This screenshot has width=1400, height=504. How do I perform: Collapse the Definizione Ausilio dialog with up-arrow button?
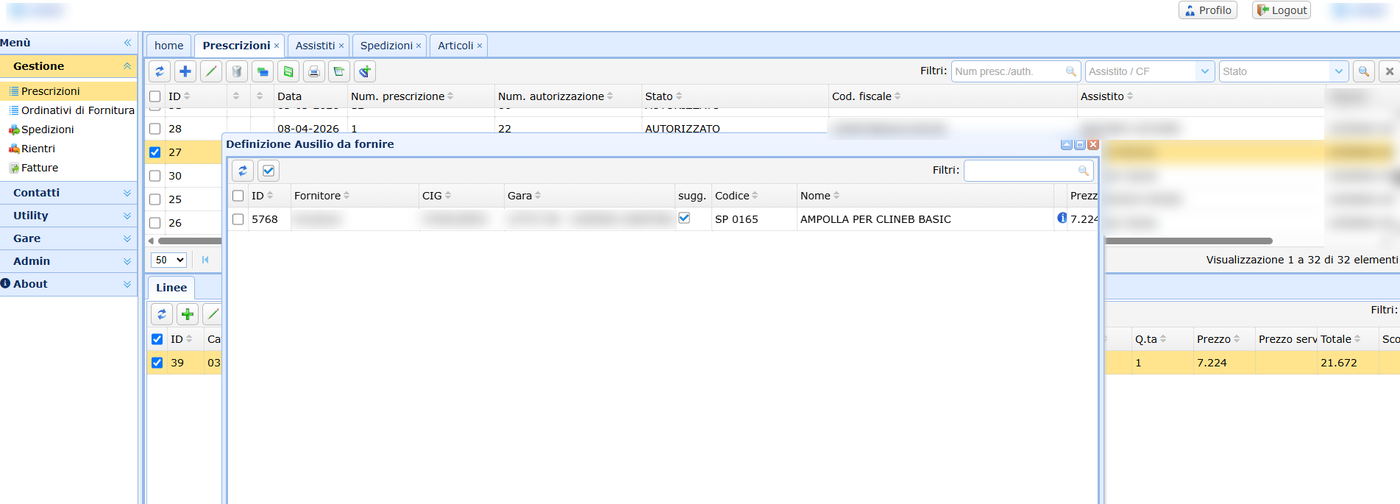[x=1066, y=145]
